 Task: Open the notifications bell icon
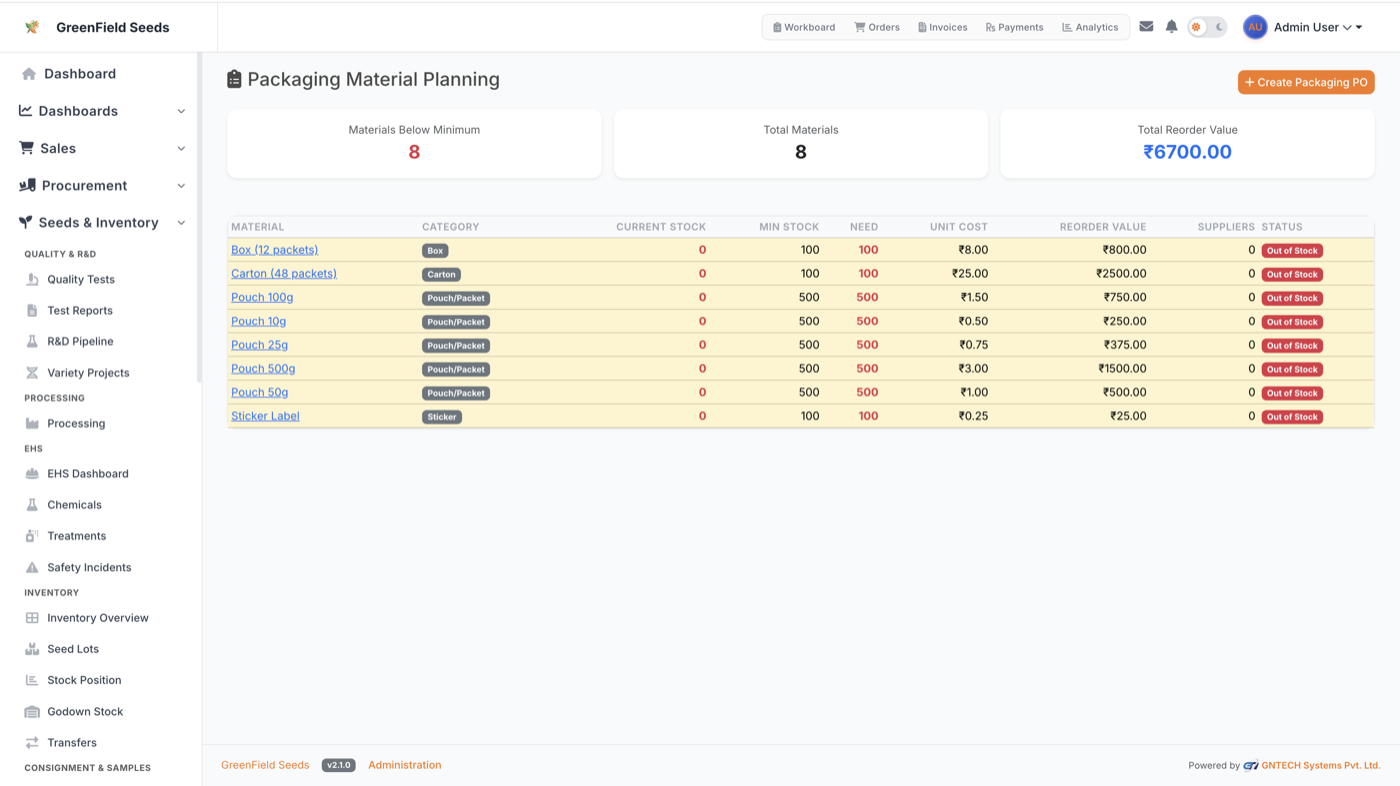click(1171, 27)
